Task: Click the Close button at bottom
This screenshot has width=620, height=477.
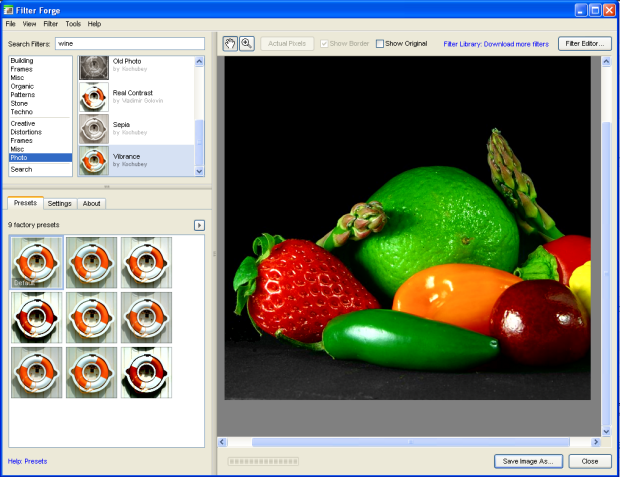Action: tap(590, 461)
